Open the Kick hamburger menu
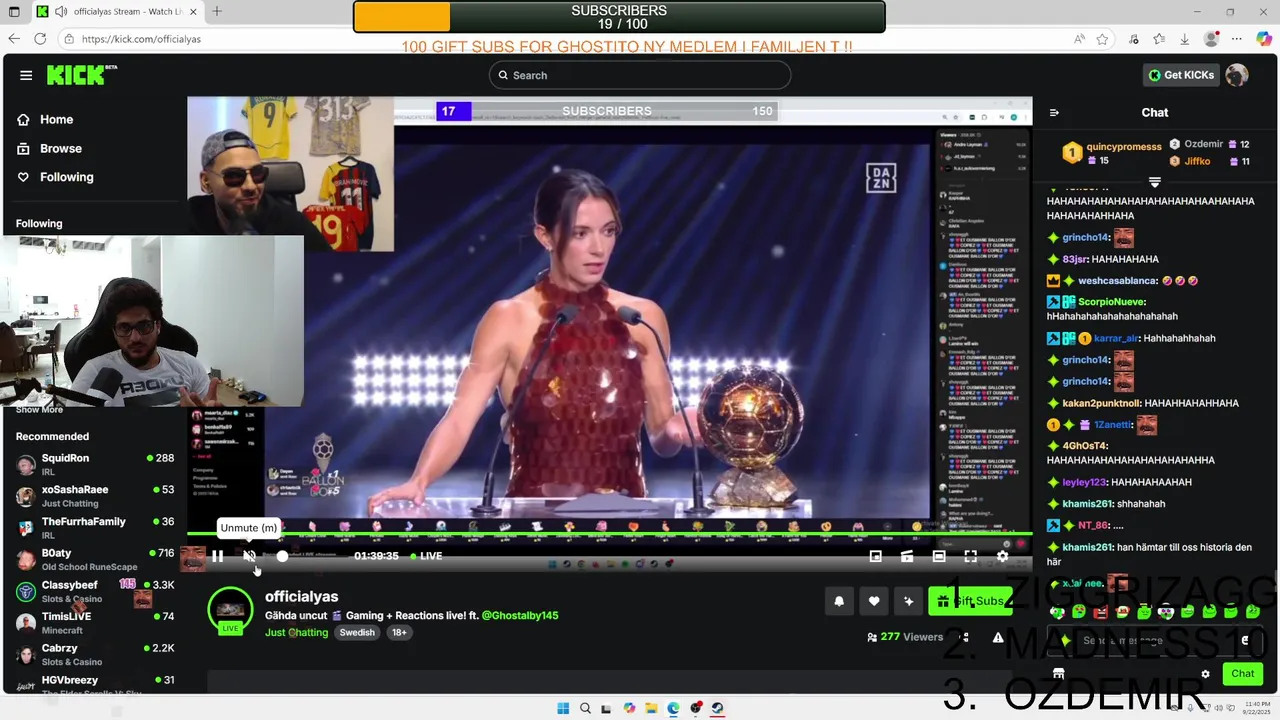Image resolution: width=1280 pixels, height=720 pixels. point(26,75)
